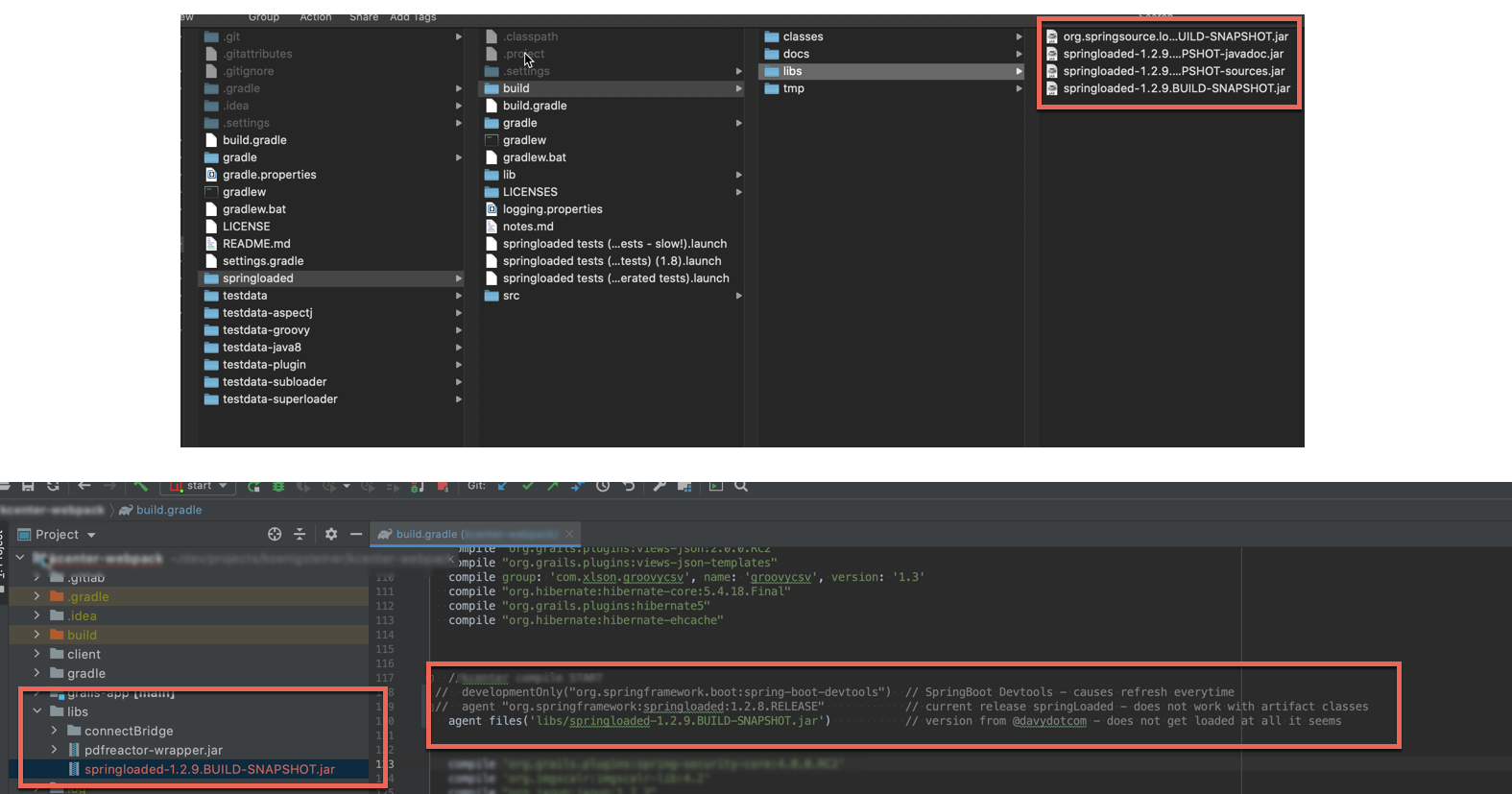Click the agent files('libs/springloaded…') code line
This screenshot has width=1512, height=794.
pos(639,721)
